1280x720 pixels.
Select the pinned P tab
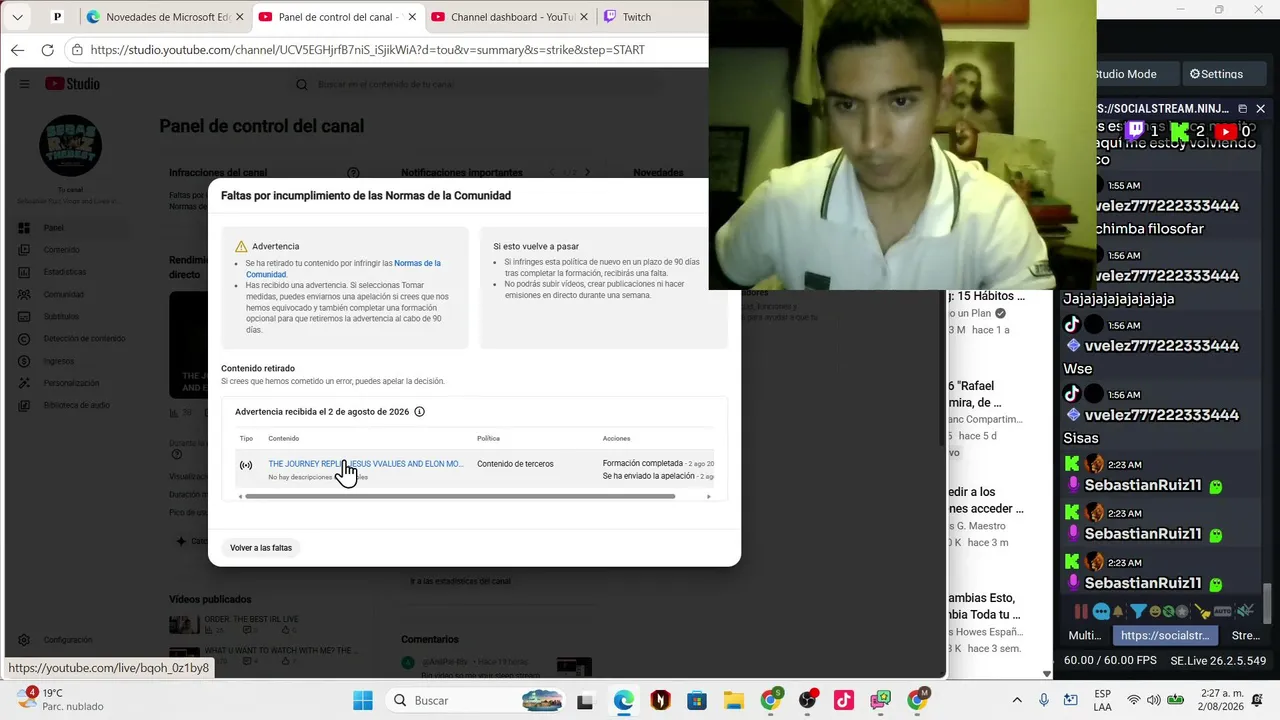(x=57, y=17)
